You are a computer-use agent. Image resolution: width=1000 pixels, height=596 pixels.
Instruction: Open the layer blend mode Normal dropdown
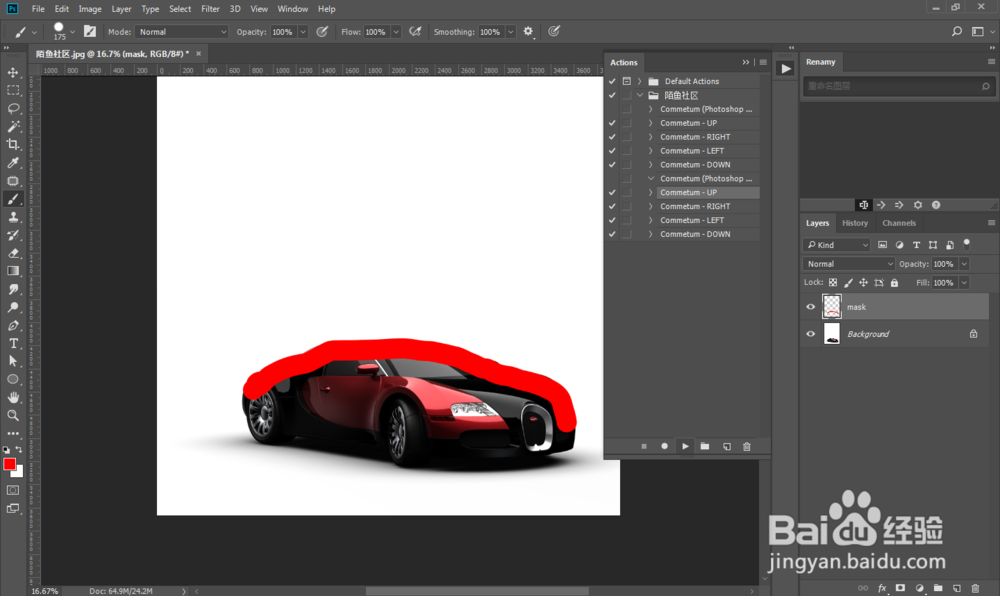849,264
